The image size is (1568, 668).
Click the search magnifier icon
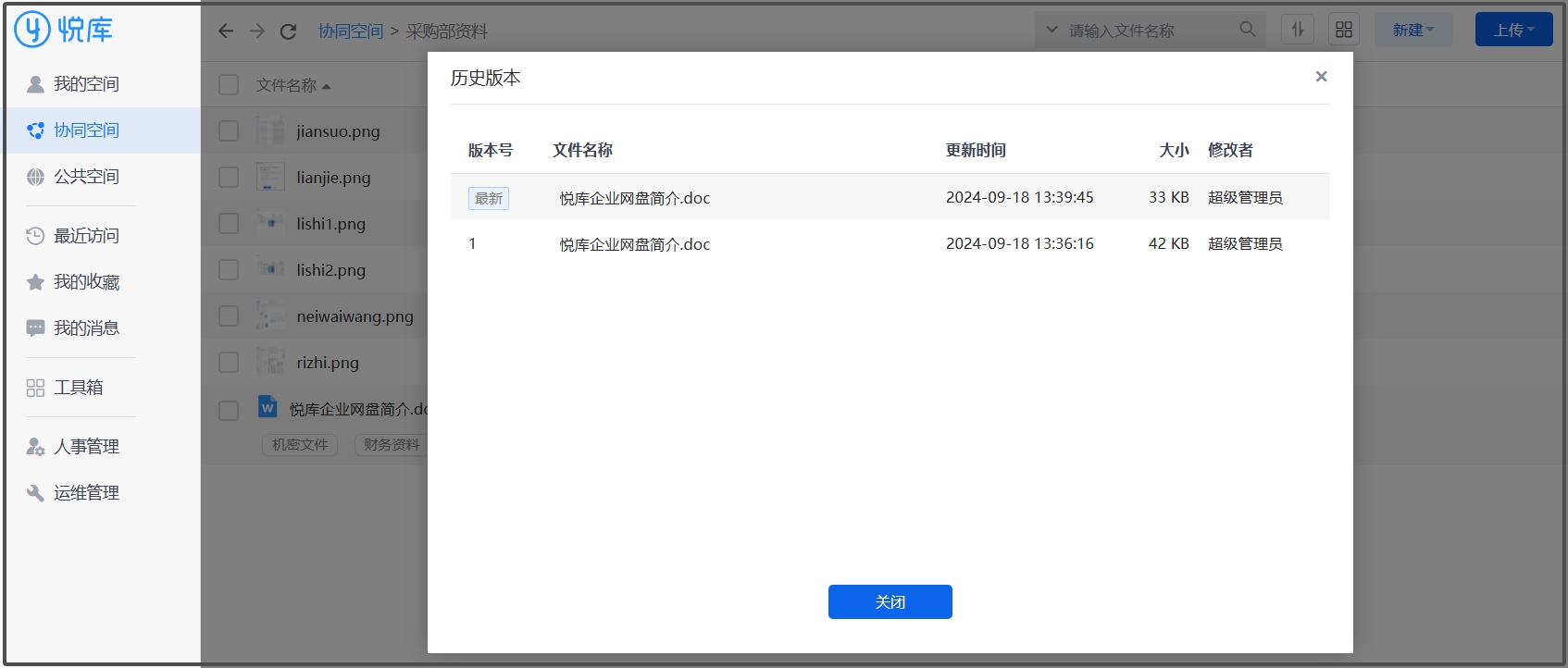tap(1248, 30)
